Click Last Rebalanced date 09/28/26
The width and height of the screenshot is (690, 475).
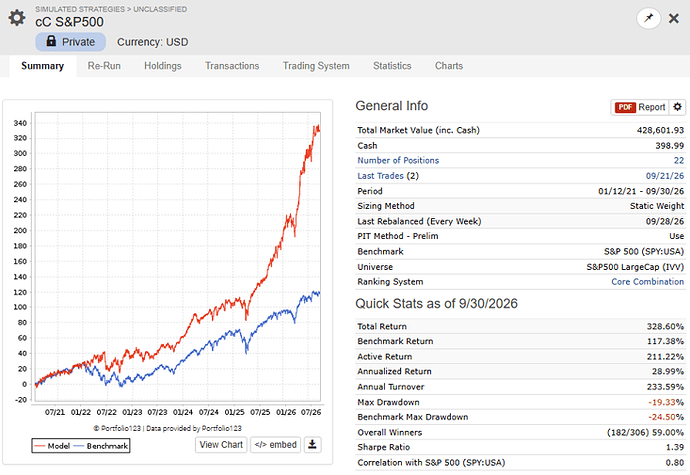click(665, 221)
